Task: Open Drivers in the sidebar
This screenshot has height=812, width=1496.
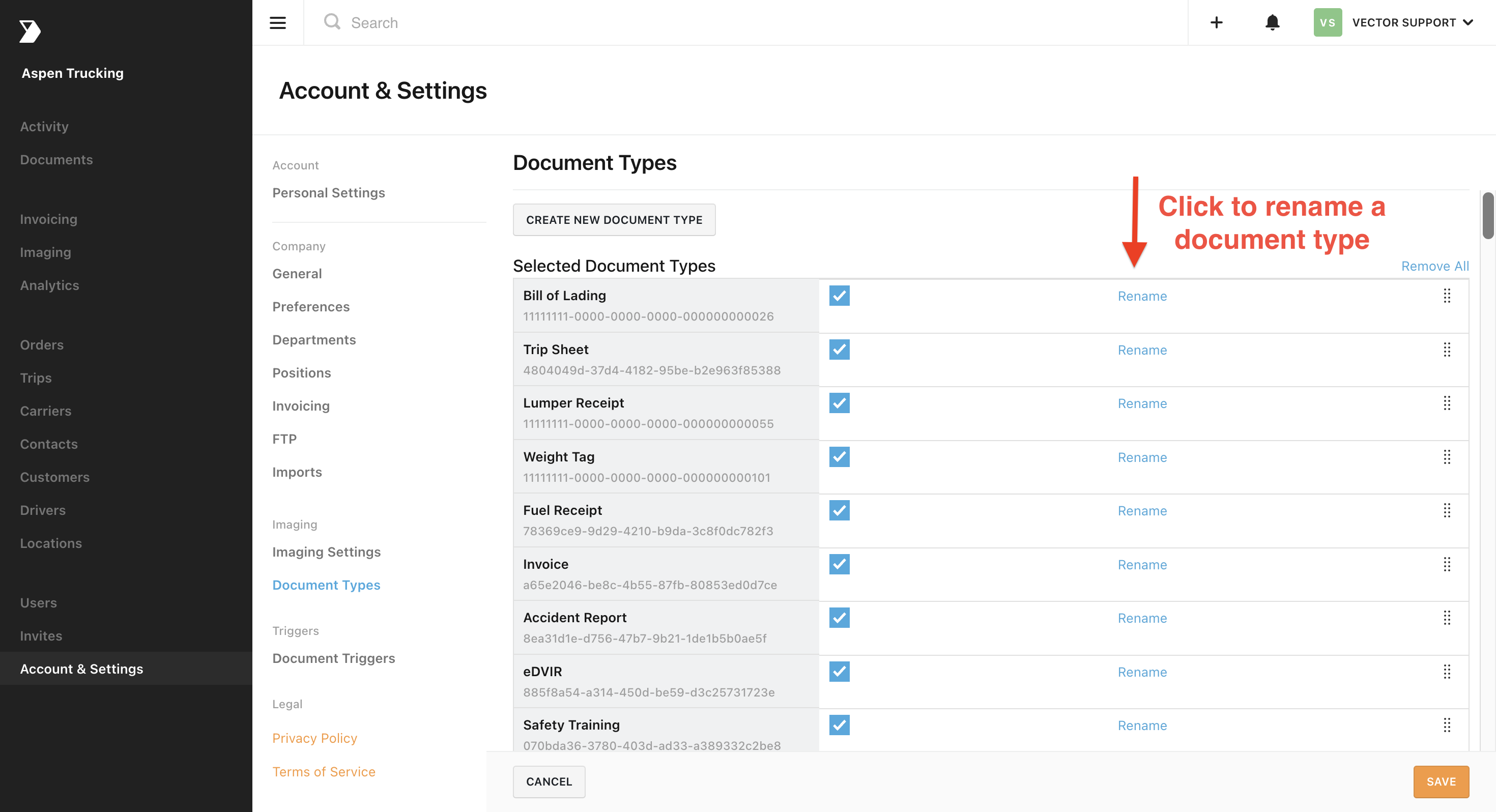Action: click(42, 510)
